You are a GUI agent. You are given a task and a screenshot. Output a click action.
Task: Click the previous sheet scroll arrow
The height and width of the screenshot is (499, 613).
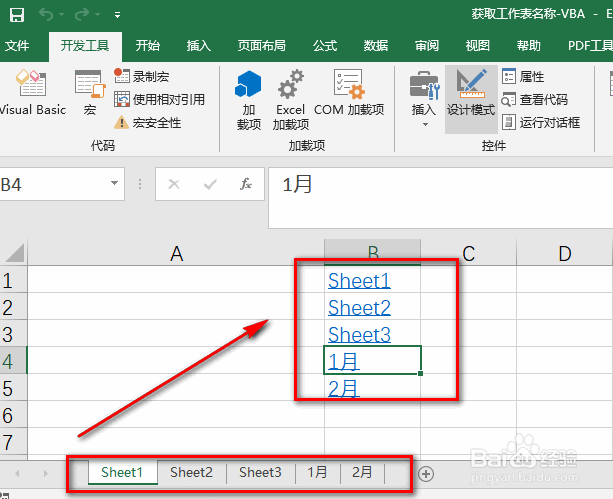(x=17, y=474)
